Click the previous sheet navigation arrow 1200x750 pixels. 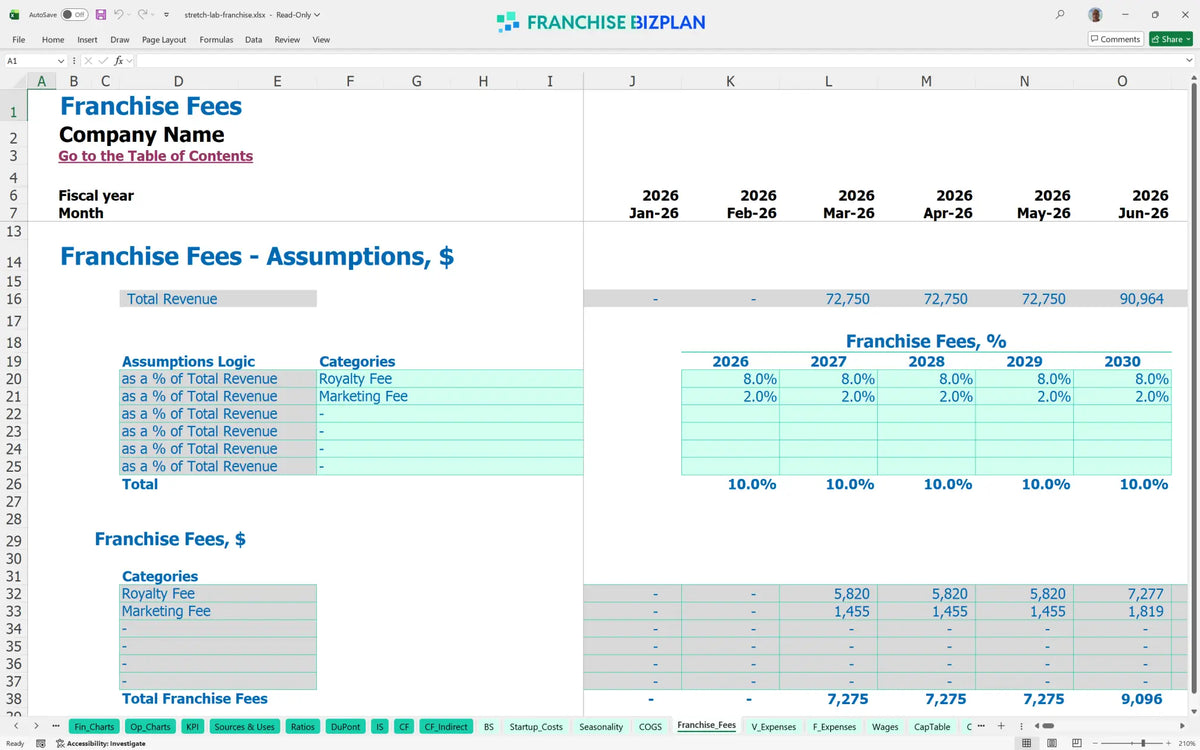point(18,726)
